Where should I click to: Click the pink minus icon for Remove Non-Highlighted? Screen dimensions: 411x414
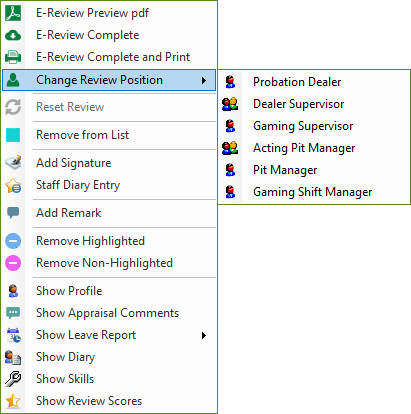[13, 263]
